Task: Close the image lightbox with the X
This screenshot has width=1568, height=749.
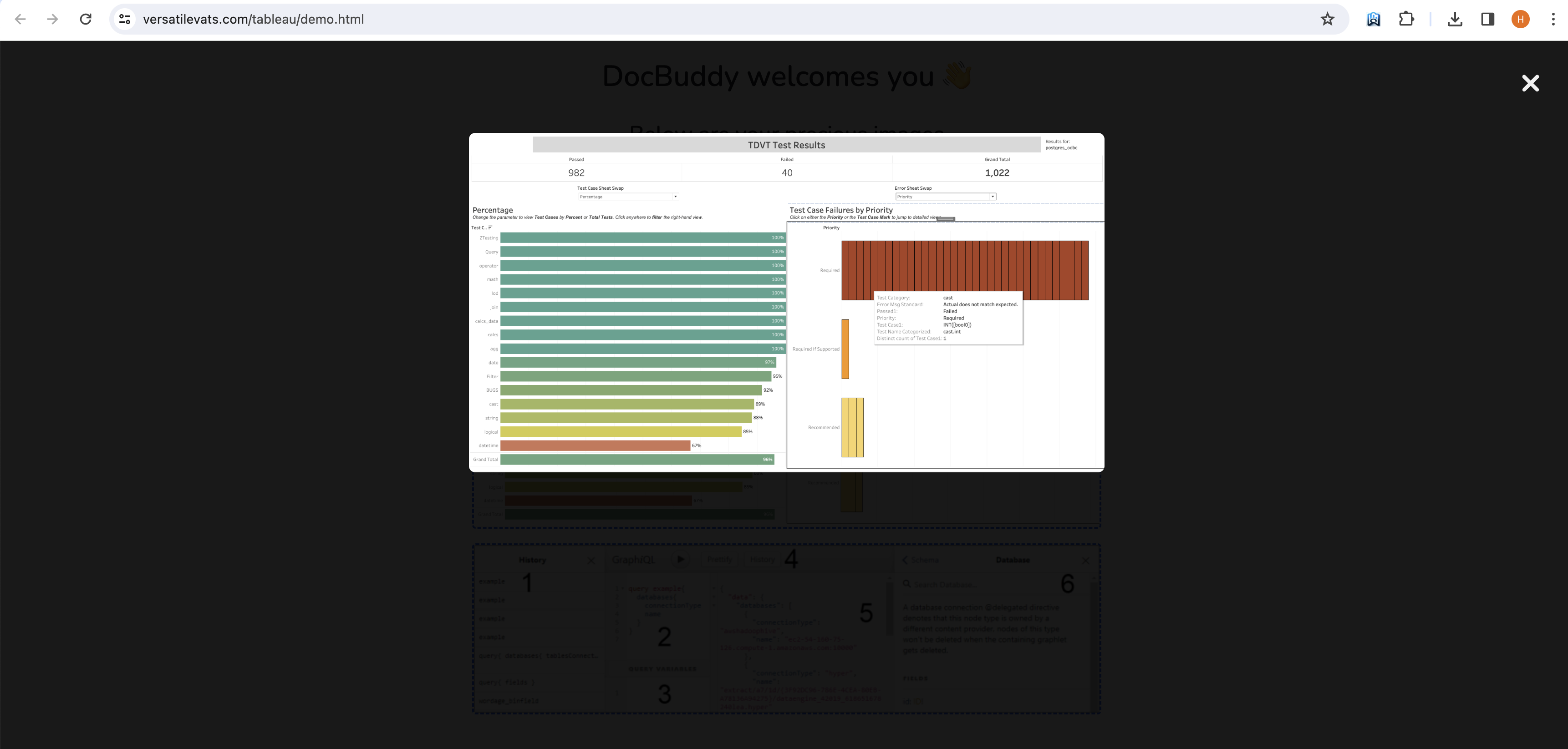Action: (x=1530, y=83)
